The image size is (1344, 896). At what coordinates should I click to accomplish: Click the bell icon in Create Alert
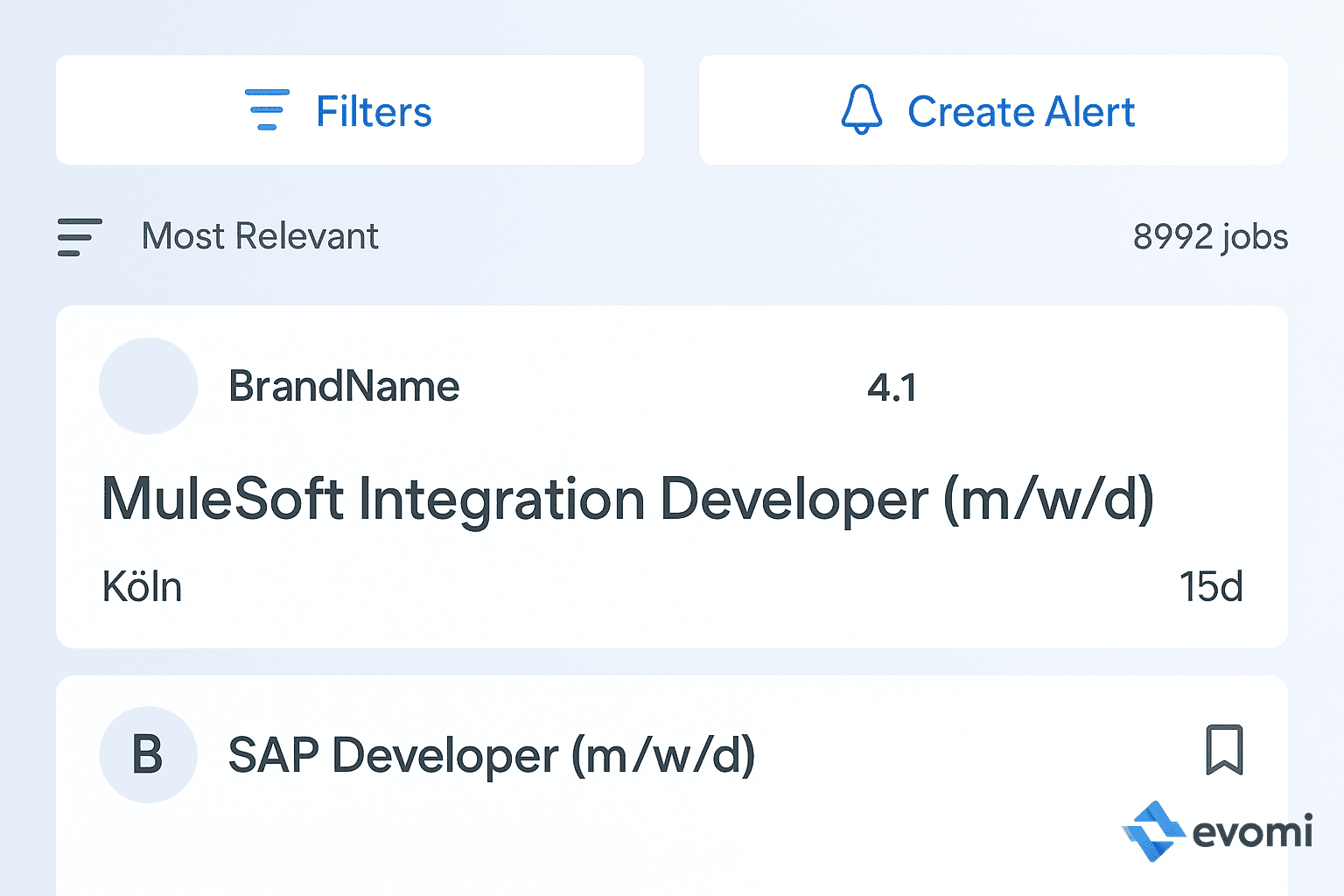tap(861, 110)
